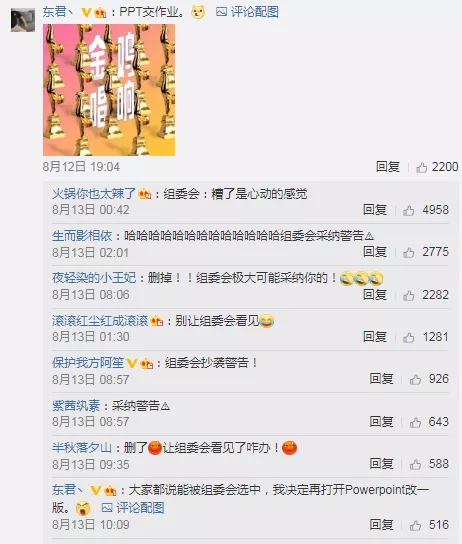Open 夜轻染的小王妃's user profile
This screenshot has height=544, width=462.
94,278
